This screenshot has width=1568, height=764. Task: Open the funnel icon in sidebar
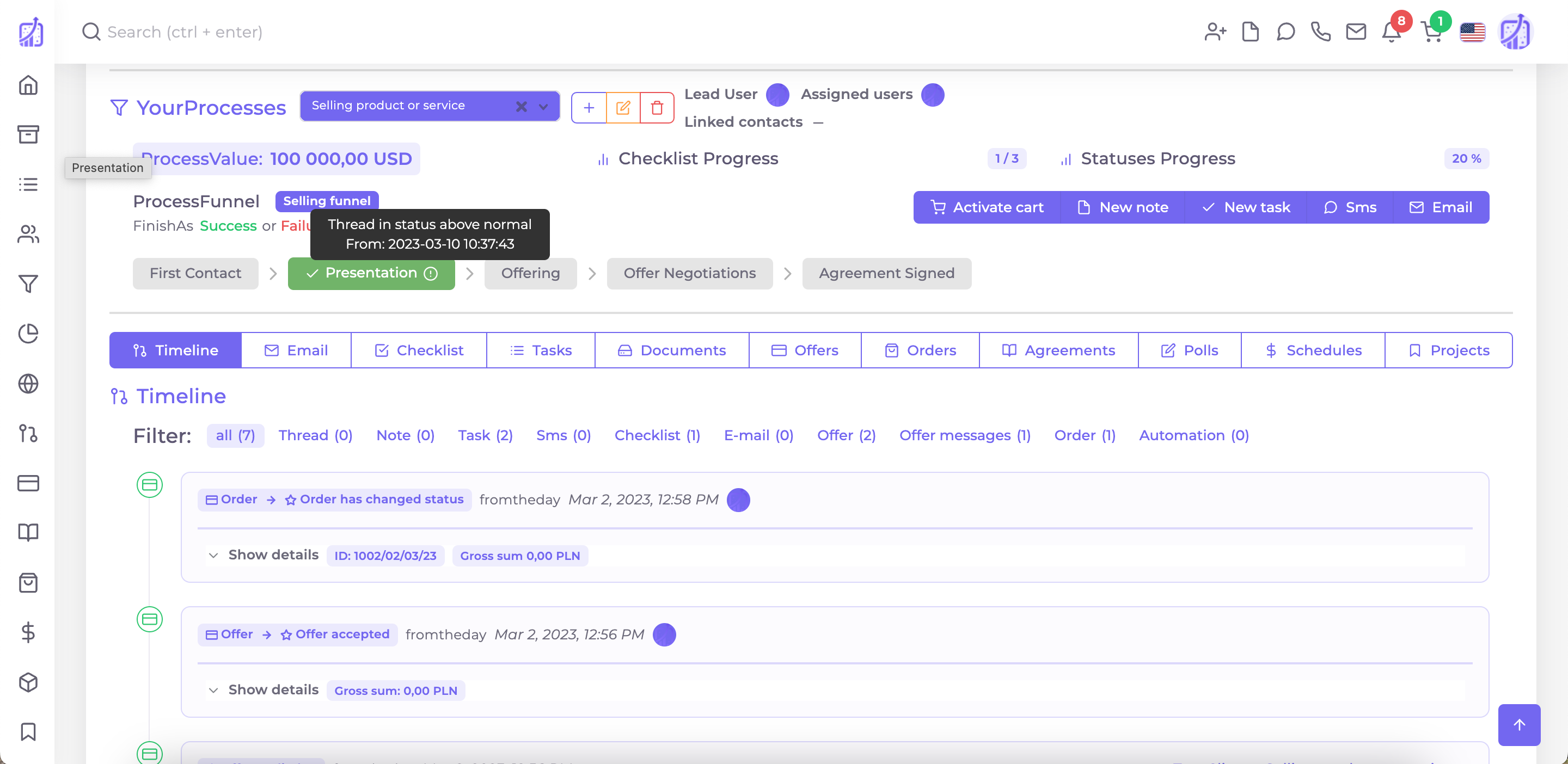tap(28, 284)
